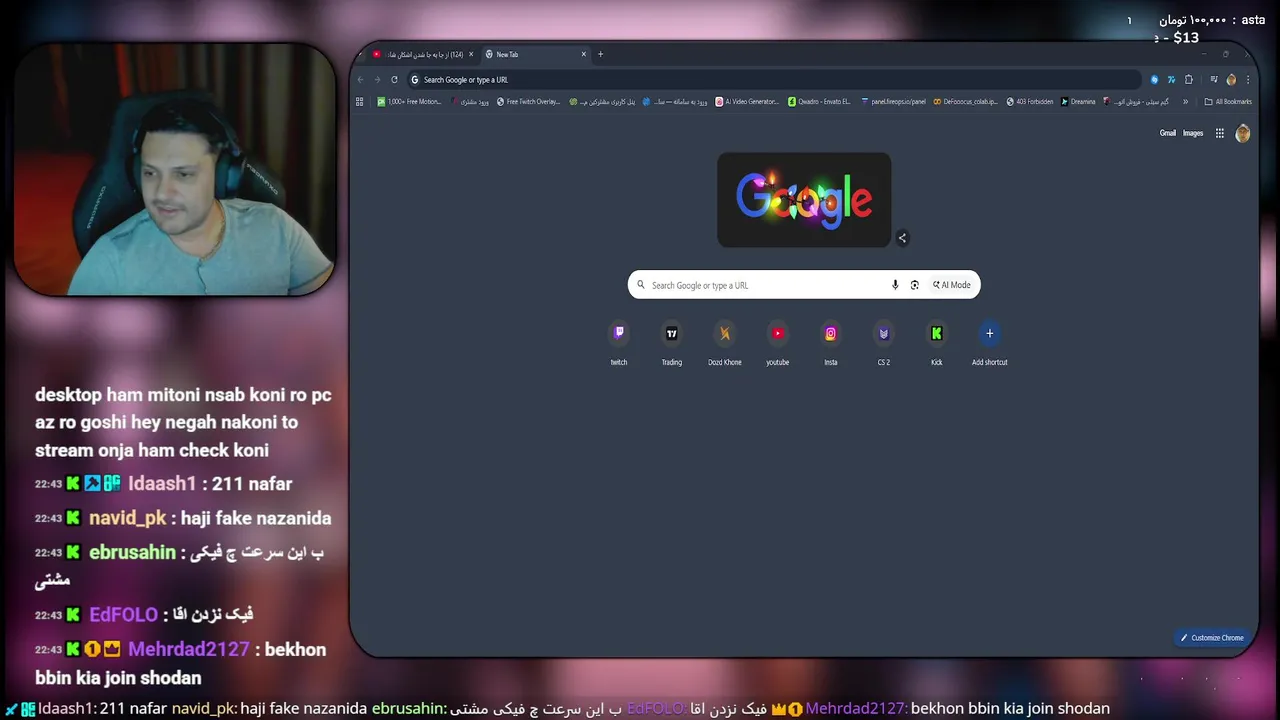Open the media control icon in toolbar
This screenshot has height=720, width=1280.
coord(1214,80)
